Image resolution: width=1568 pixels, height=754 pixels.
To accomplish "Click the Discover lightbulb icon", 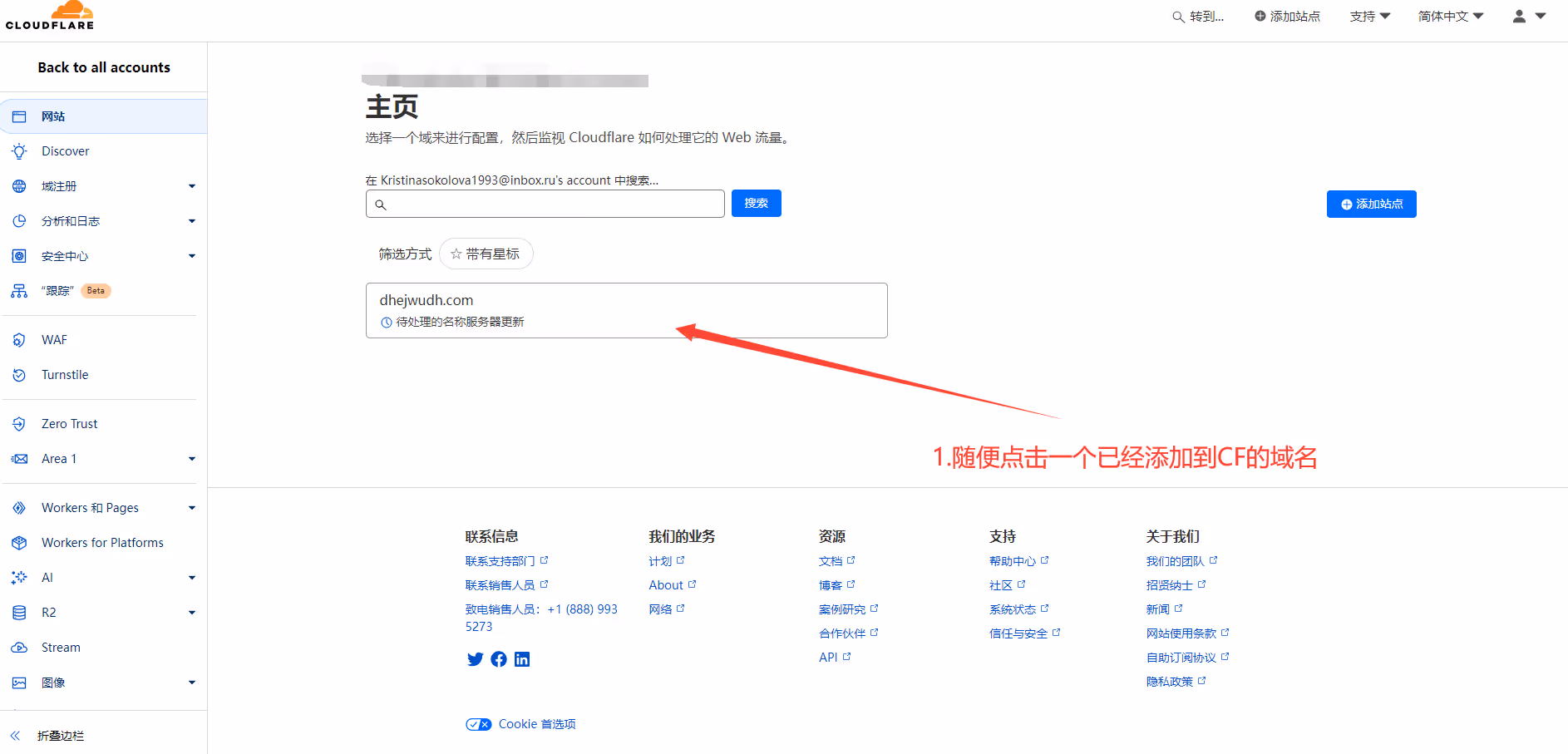I will (19, 151).
